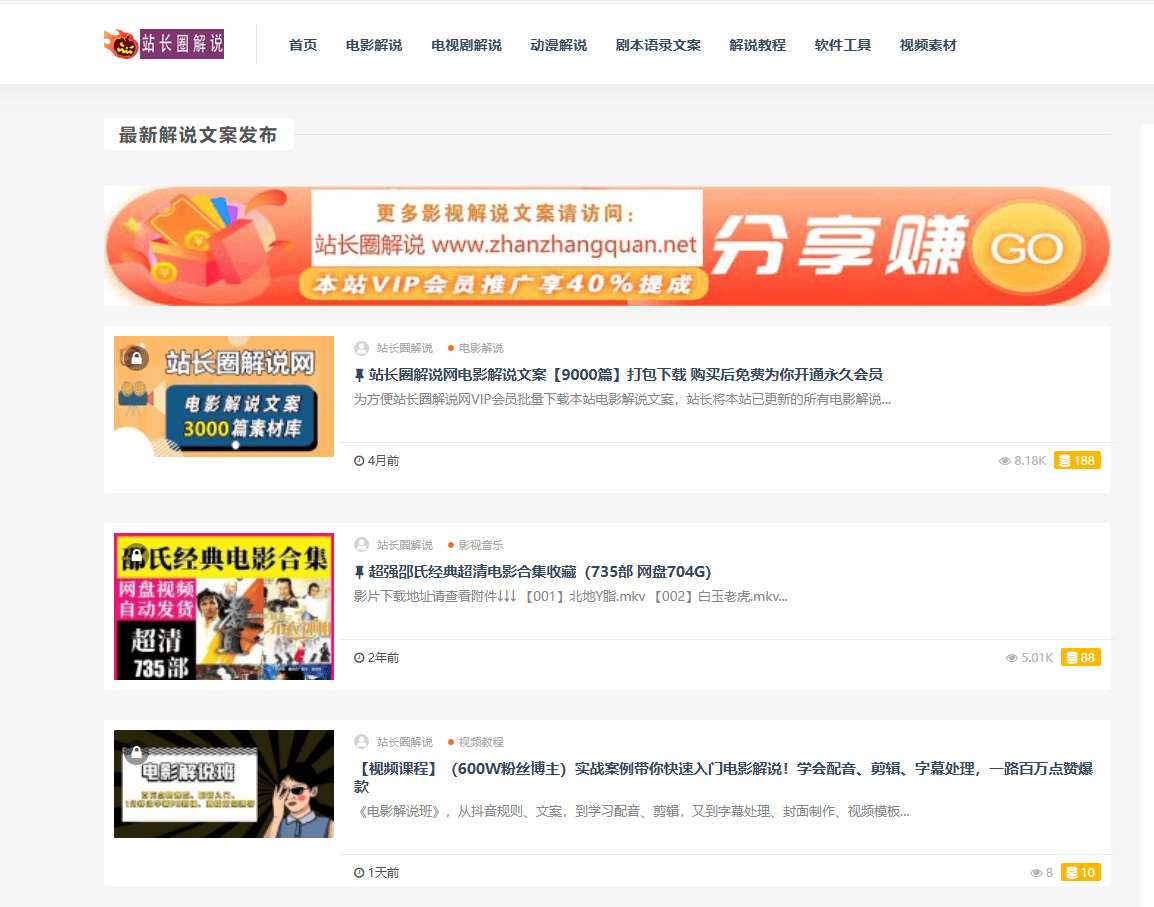This screenshot has height=907, width=1154.
Task: Click 影视音乐 category tag
Action: click(481, 546)
